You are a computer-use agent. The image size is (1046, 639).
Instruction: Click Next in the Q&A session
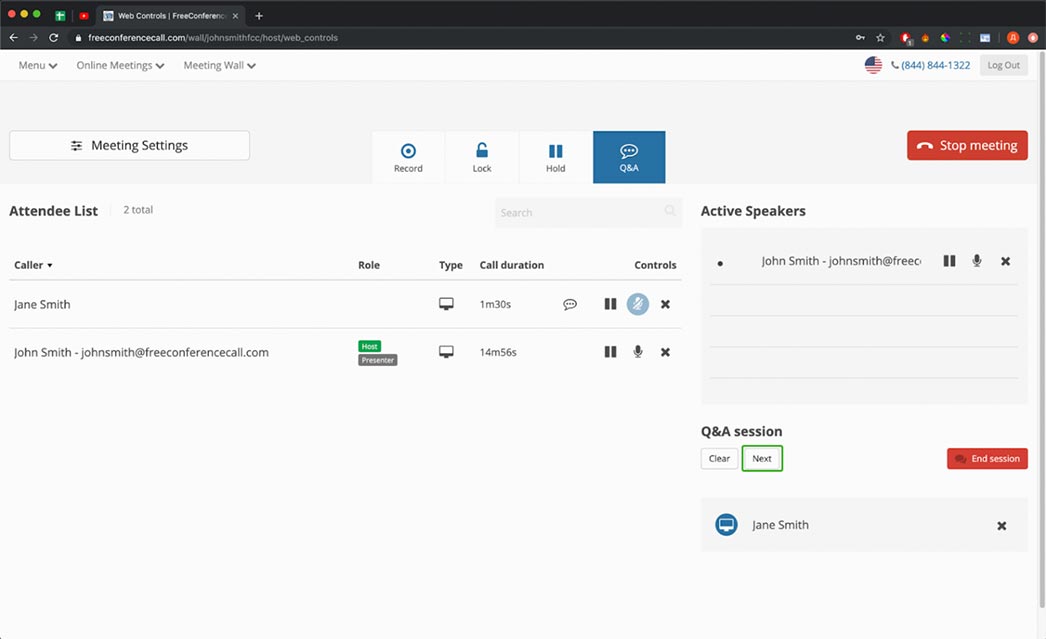tap(762, 459)
